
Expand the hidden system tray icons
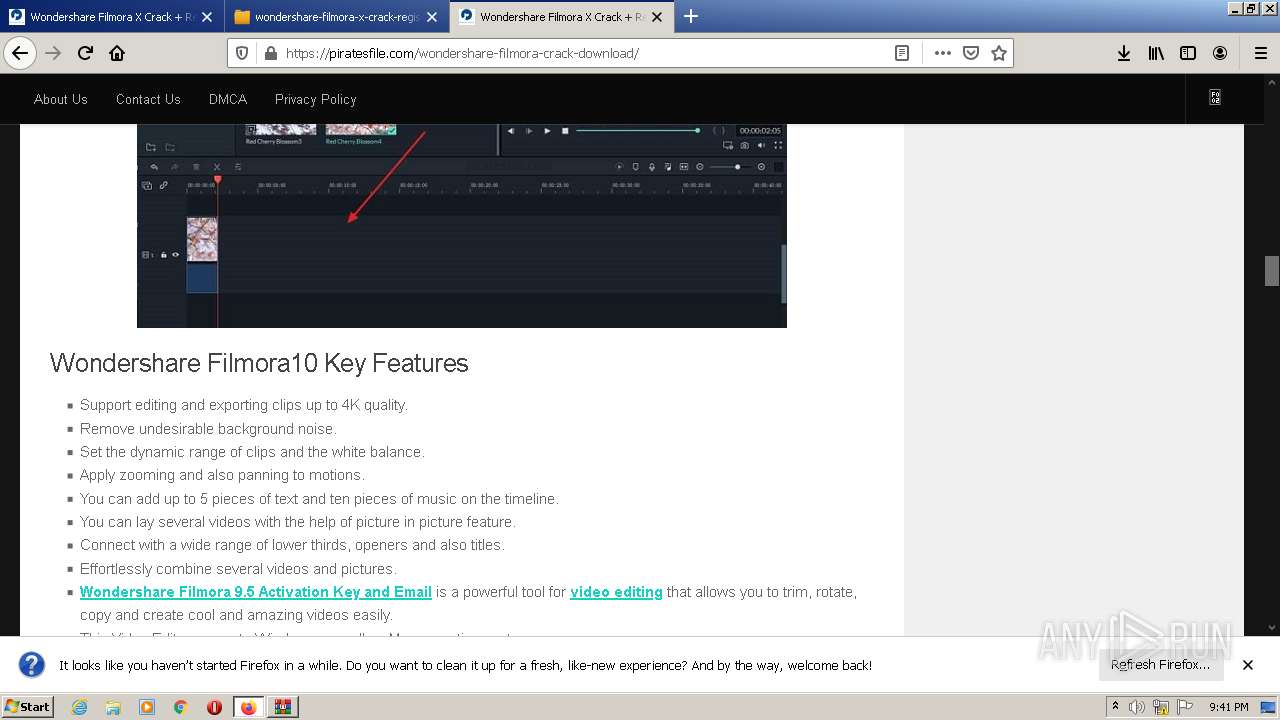pos(1115,707)
